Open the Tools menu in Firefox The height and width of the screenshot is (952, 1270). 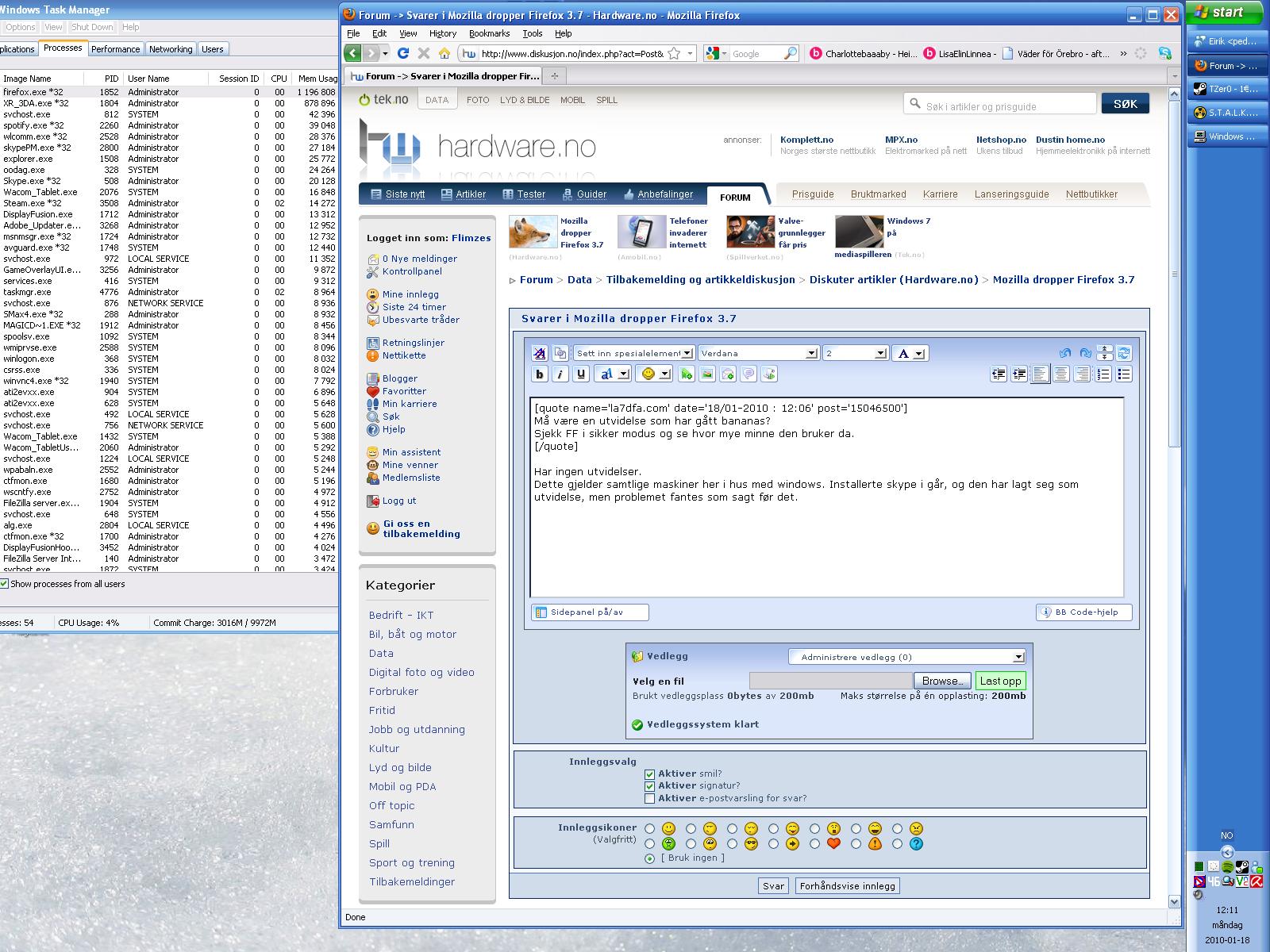[532, 33]
